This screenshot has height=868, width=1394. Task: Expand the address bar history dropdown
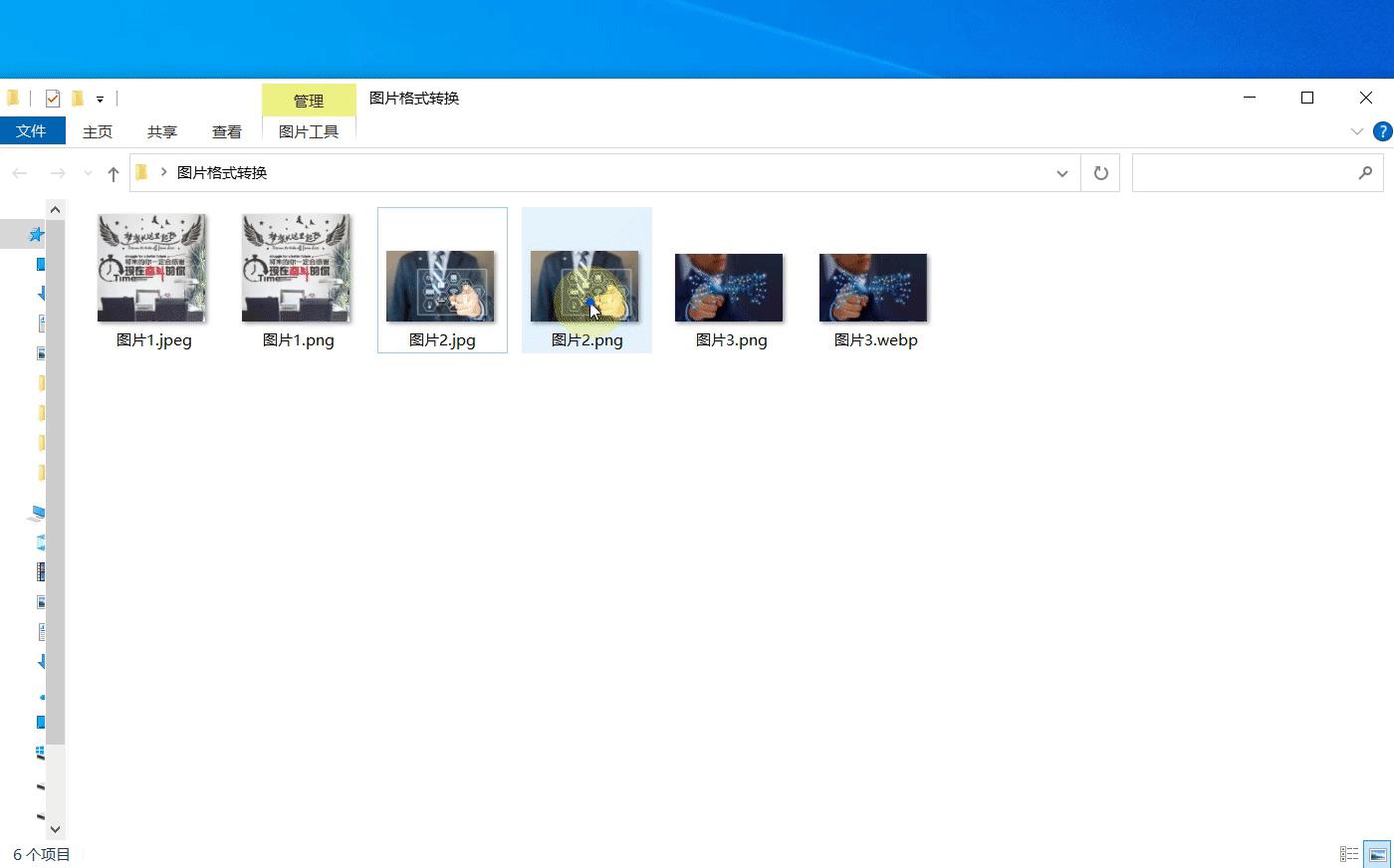click(x=1061, y=173)
